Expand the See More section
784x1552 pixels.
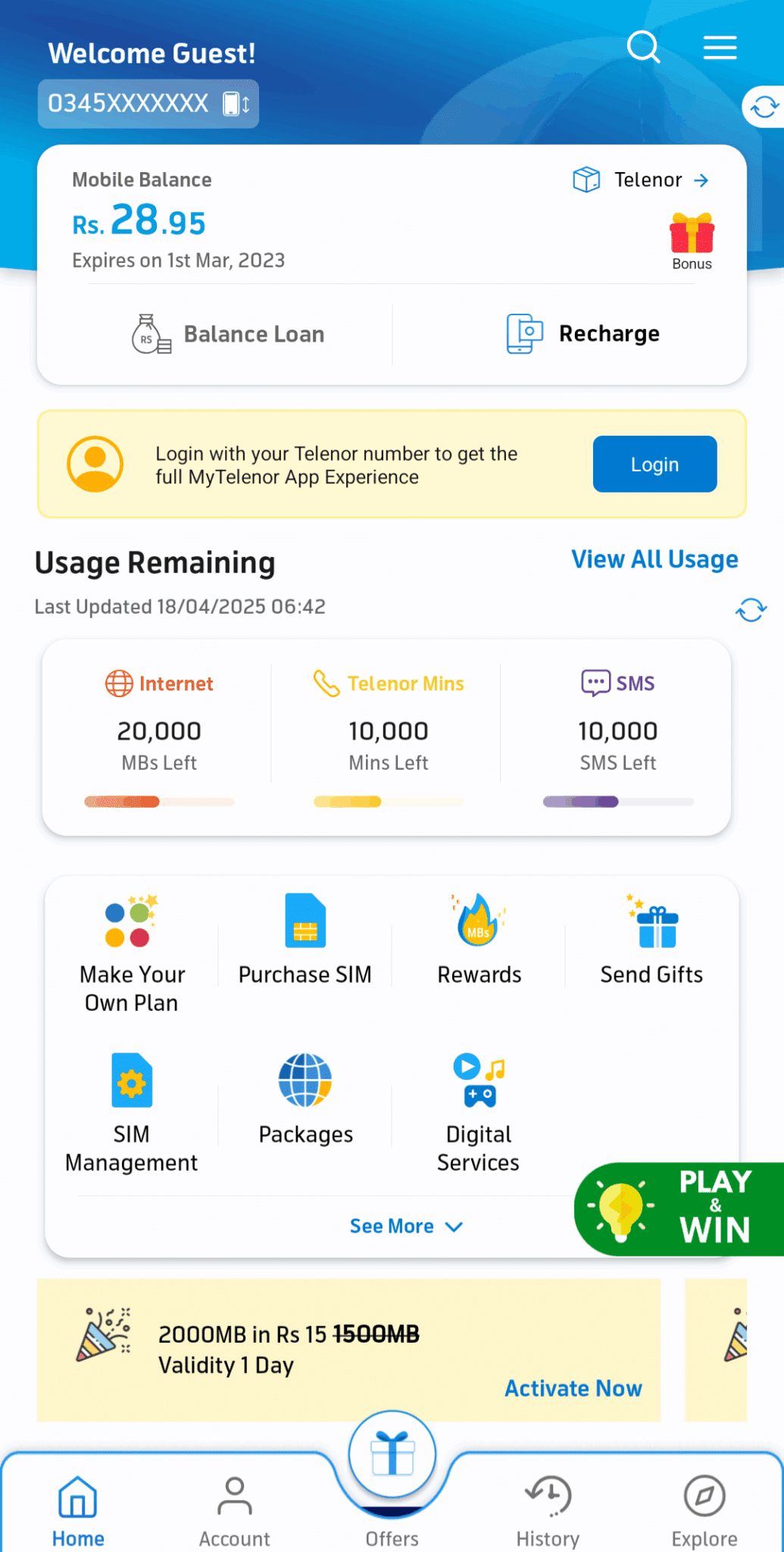pyautogui.click(x=407, y=1225)
